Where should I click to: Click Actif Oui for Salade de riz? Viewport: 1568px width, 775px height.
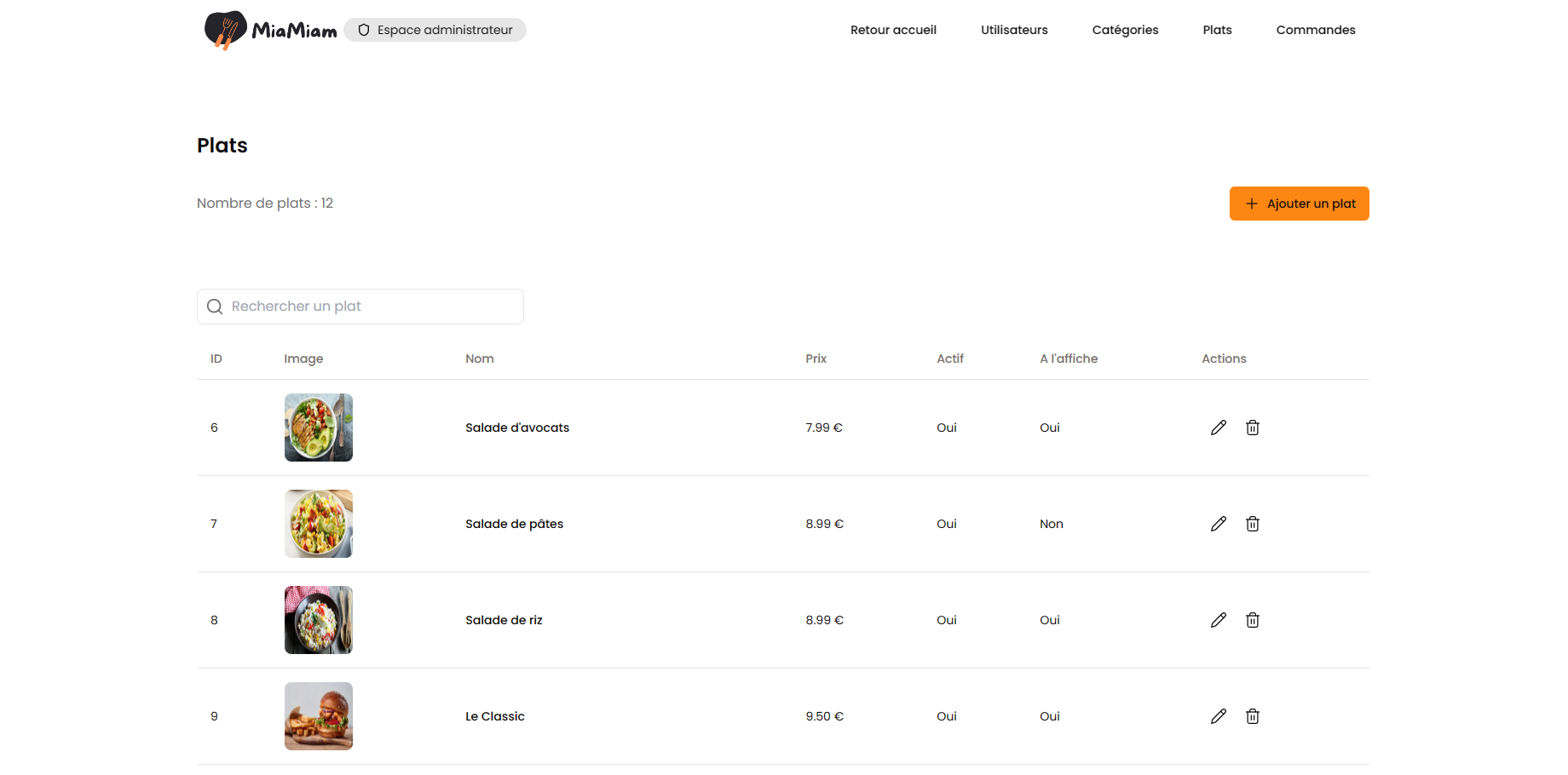[947, 620]
